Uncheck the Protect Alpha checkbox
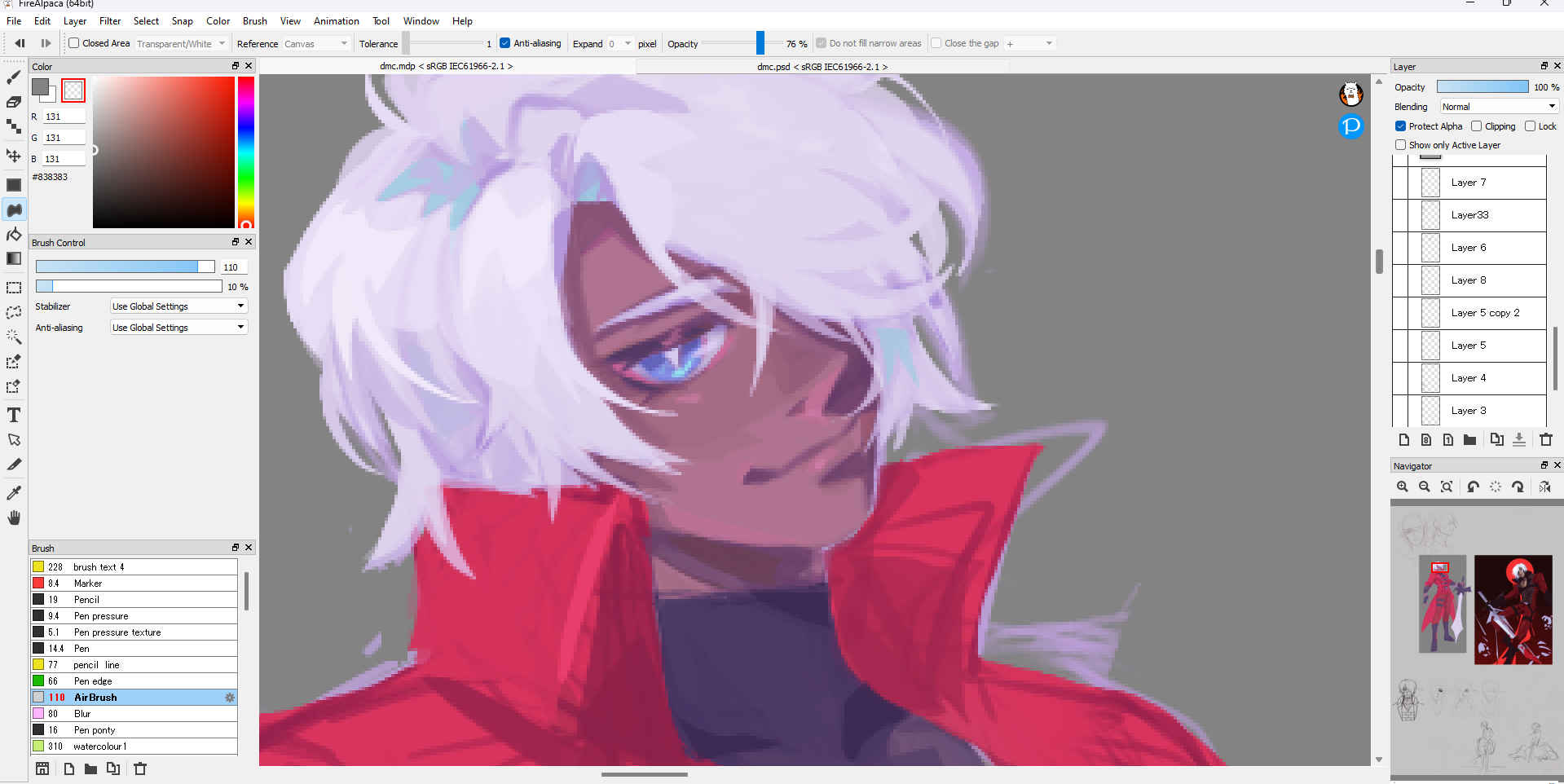The width and height of the screenshot is (1564, 784). [x=1400, y=126]
